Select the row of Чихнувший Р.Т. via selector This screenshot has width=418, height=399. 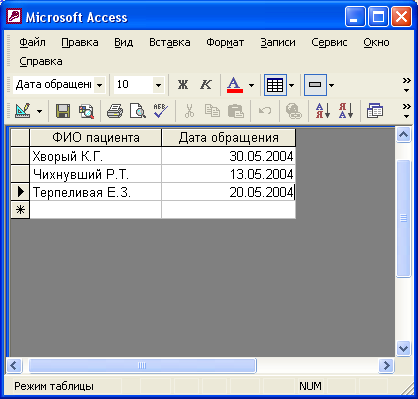[x=20, y=174]
